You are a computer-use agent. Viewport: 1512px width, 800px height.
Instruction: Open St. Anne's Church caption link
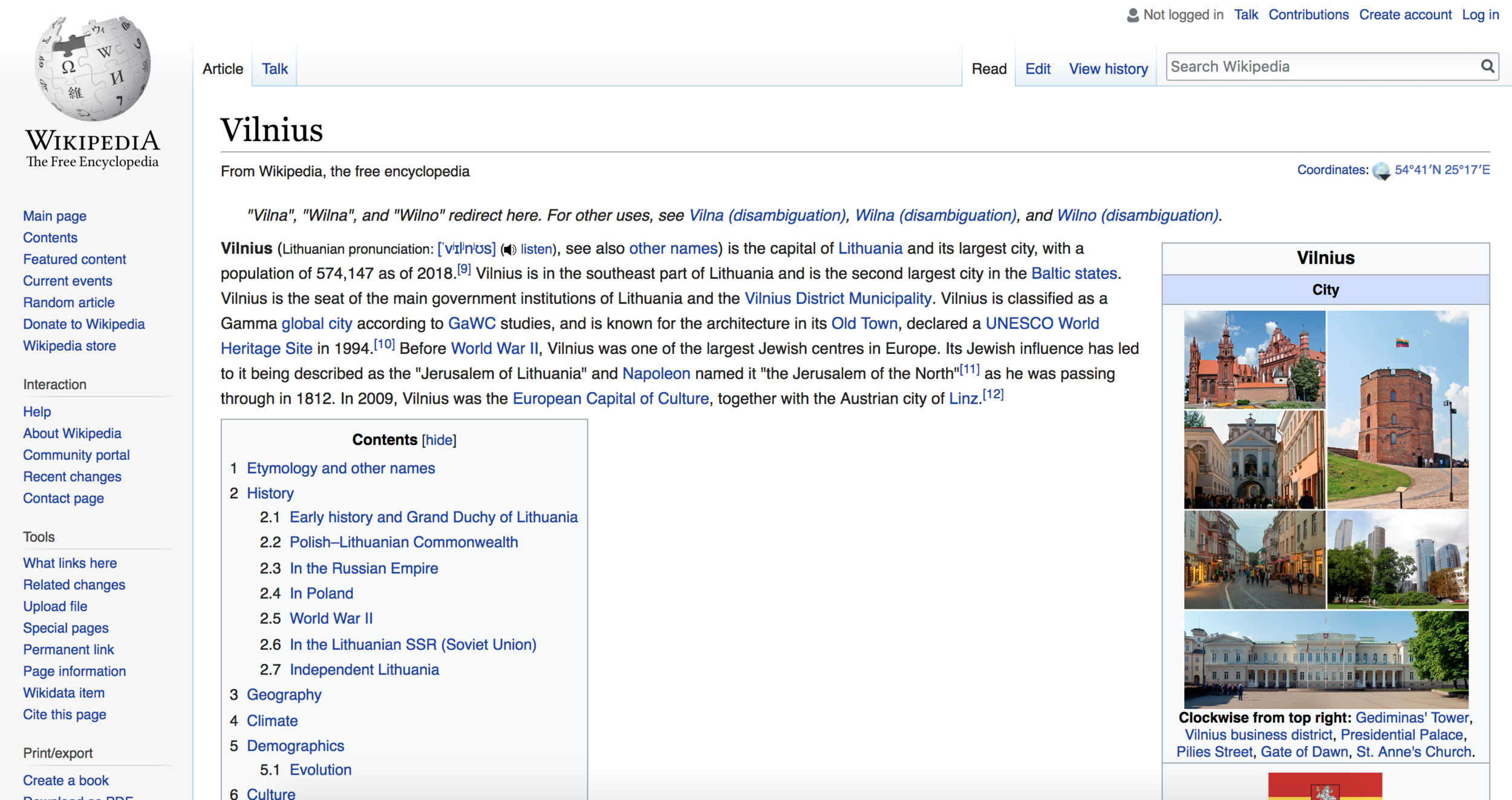click(x=1413, y=752)
